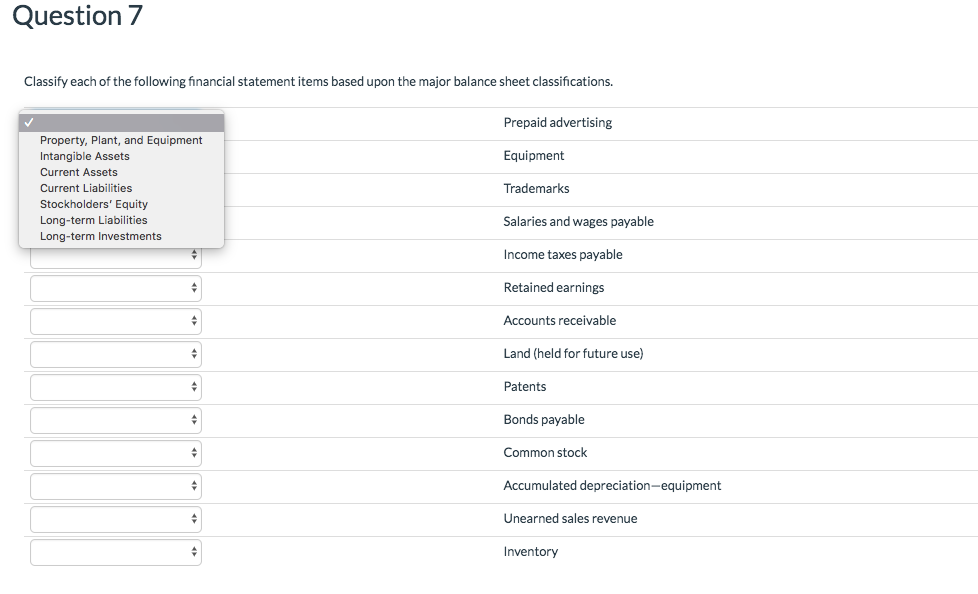The width and height of the screenshot is (978, 594).
Task: Click the Bonds payable text
Action: point(544,420)
